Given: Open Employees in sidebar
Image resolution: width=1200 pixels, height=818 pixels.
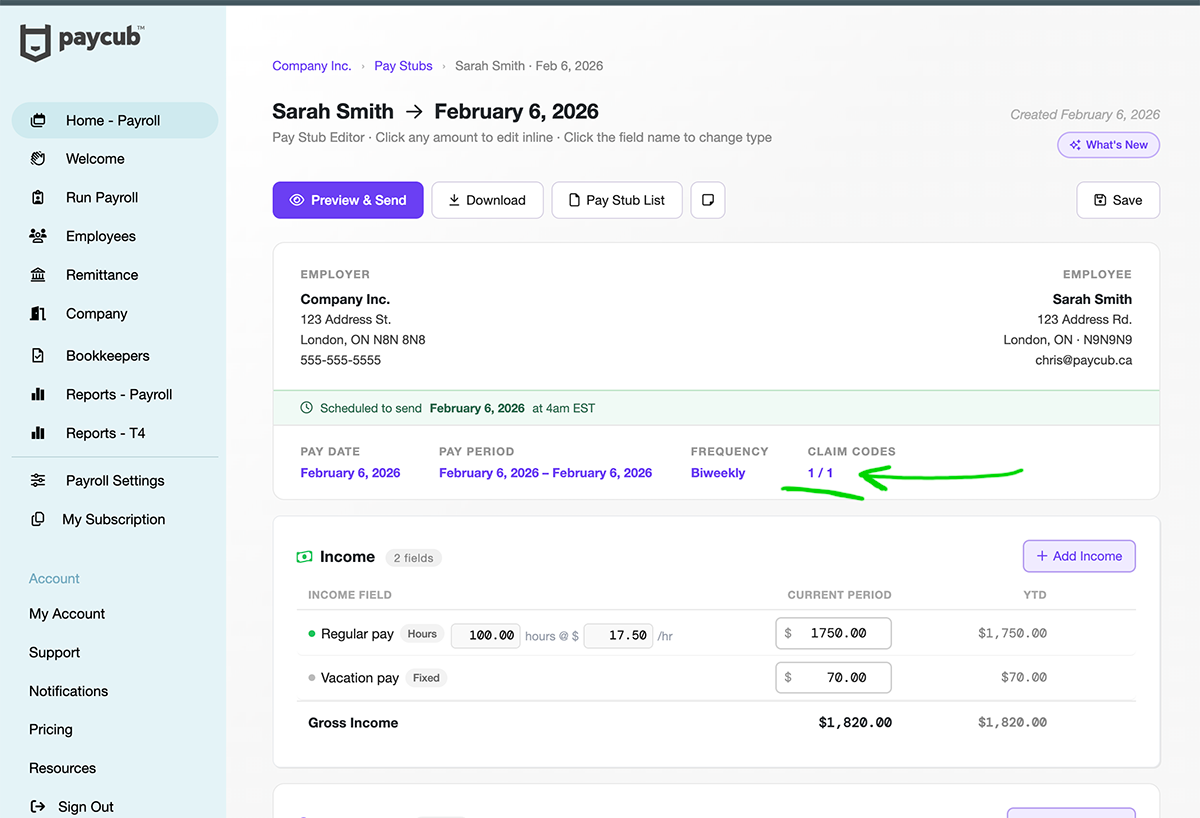Looking at the screenshot, I should point(101,237).
